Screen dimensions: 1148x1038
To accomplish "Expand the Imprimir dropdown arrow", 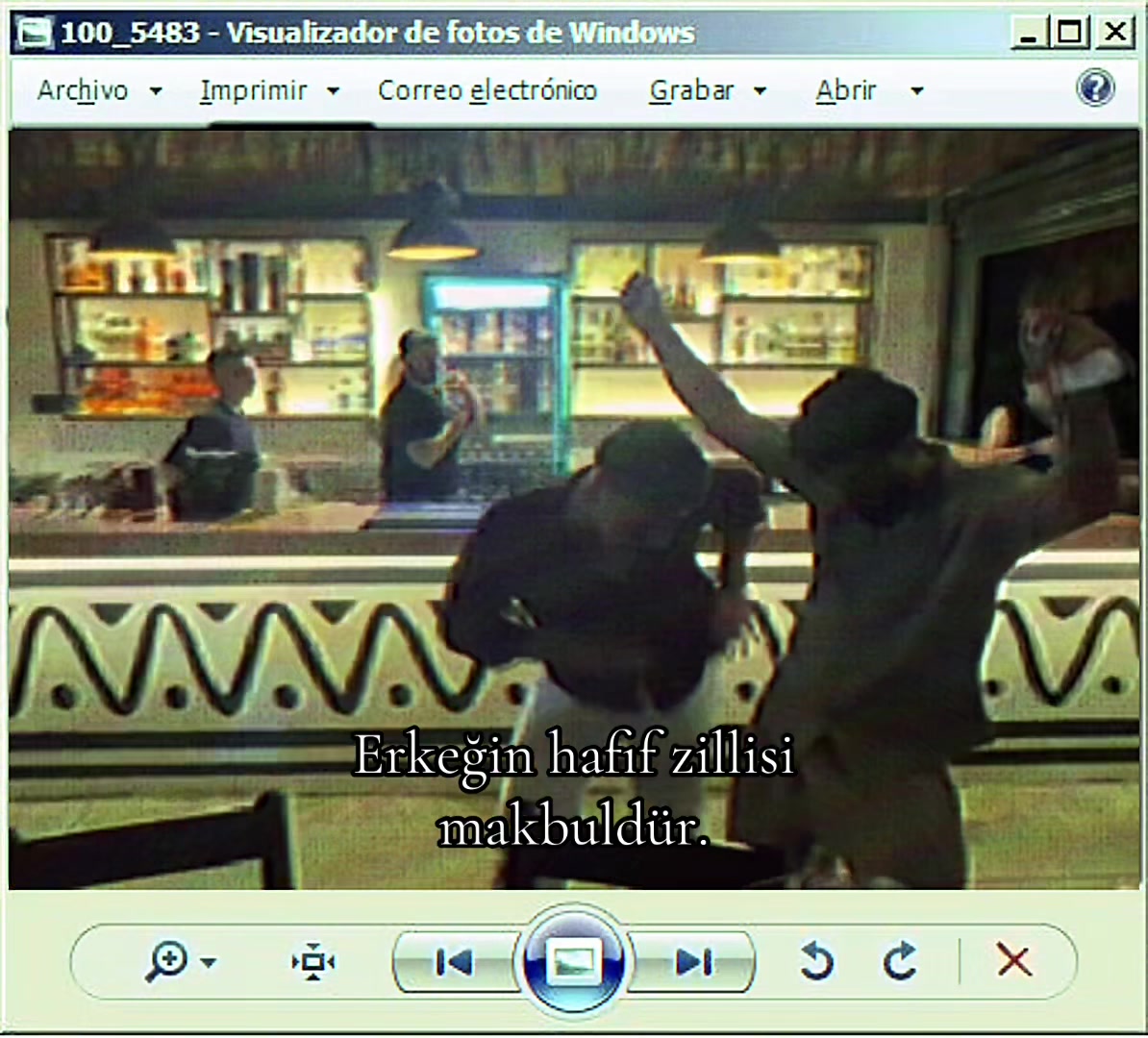I will click(333, 91).
